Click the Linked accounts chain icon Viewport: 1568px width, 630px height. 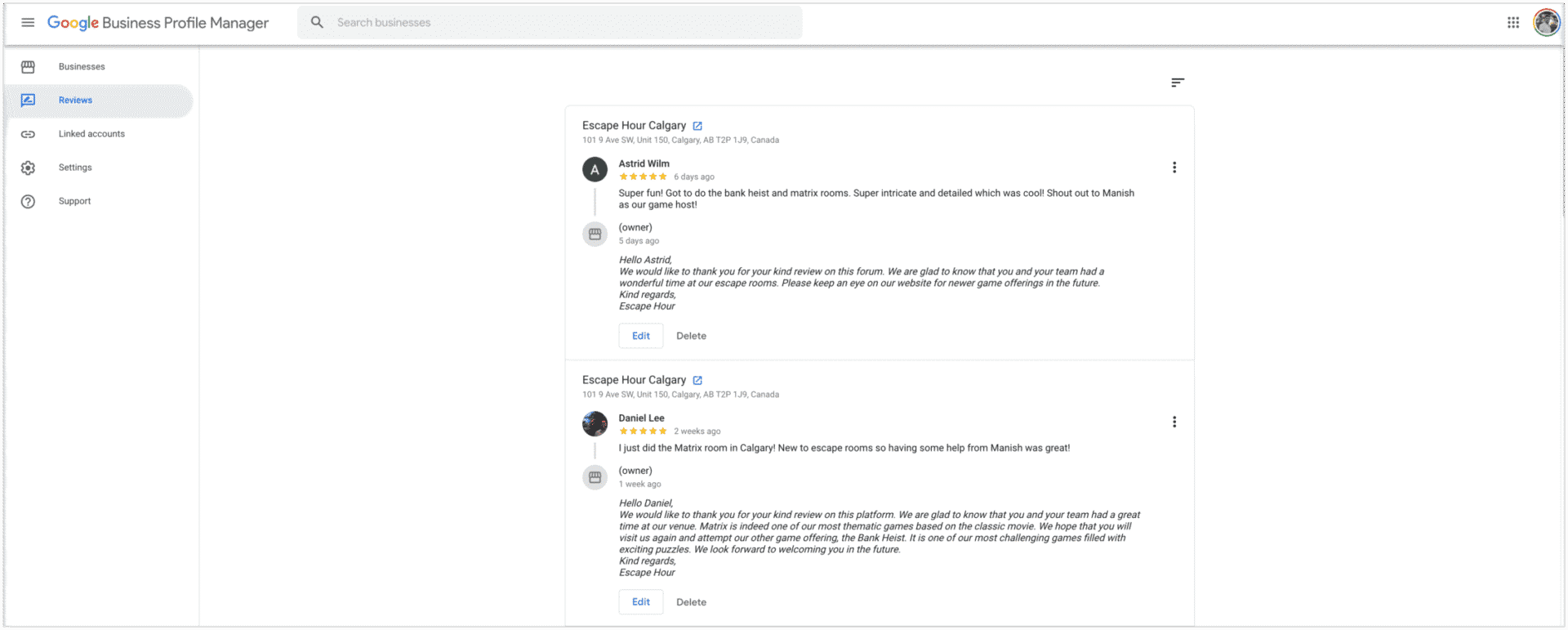pyautogui.click(x=29, y=133)
